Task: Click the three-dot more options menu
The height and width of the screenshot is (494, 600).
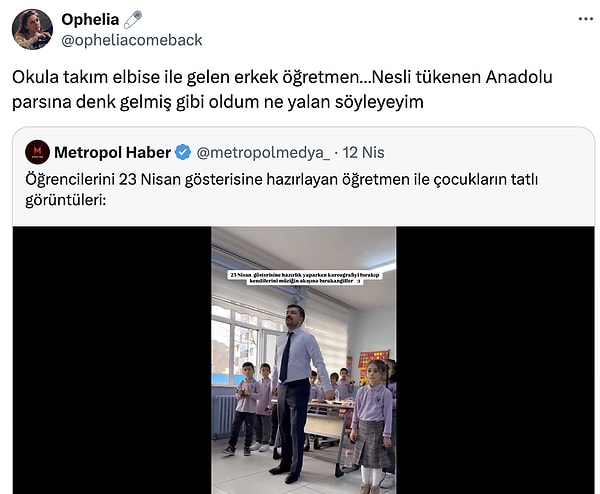Action: point(585,19)
